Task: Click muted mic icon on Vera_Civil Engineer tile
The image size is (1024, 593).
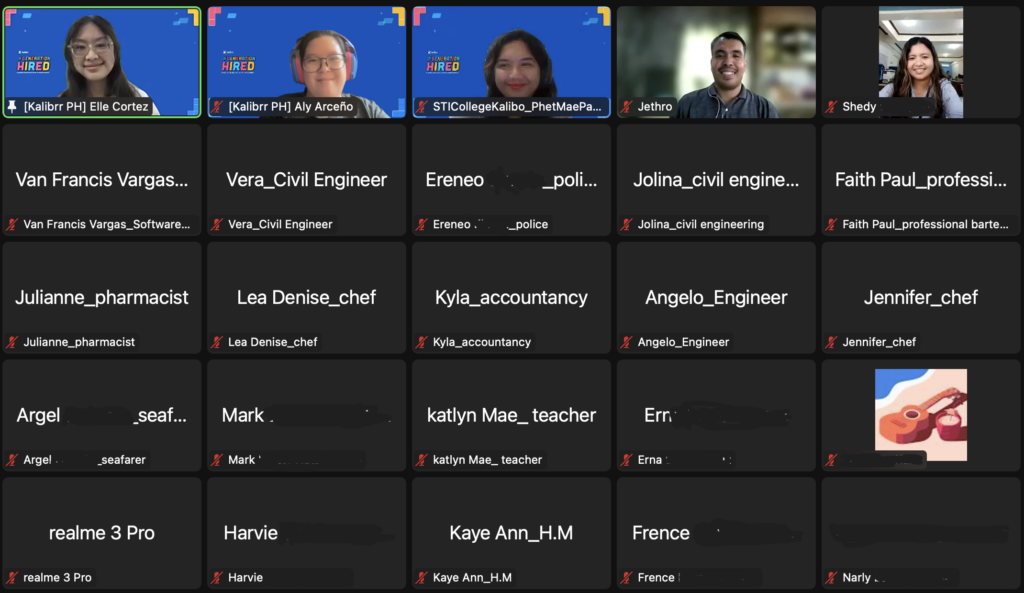Action: tap(217, 224)
